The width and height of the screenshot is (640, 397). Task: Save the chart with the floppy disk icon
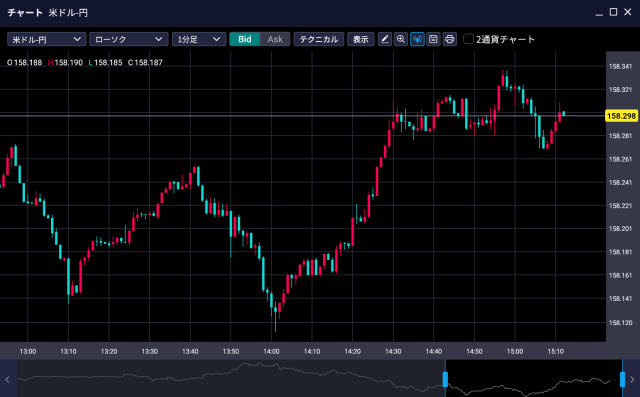tap(433, 39)
